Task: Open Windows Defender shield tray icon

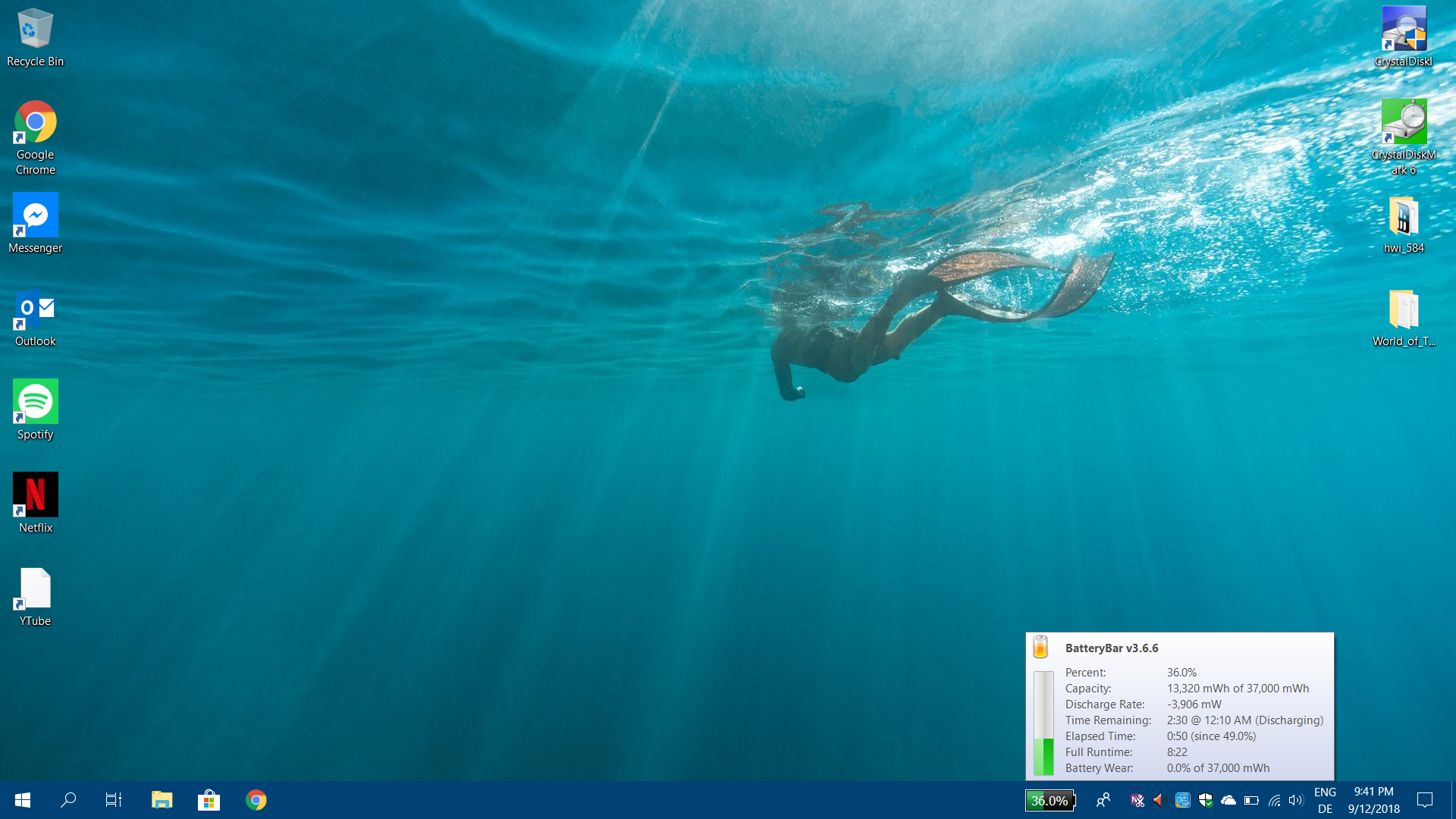Action: (x=1206, y=800)
